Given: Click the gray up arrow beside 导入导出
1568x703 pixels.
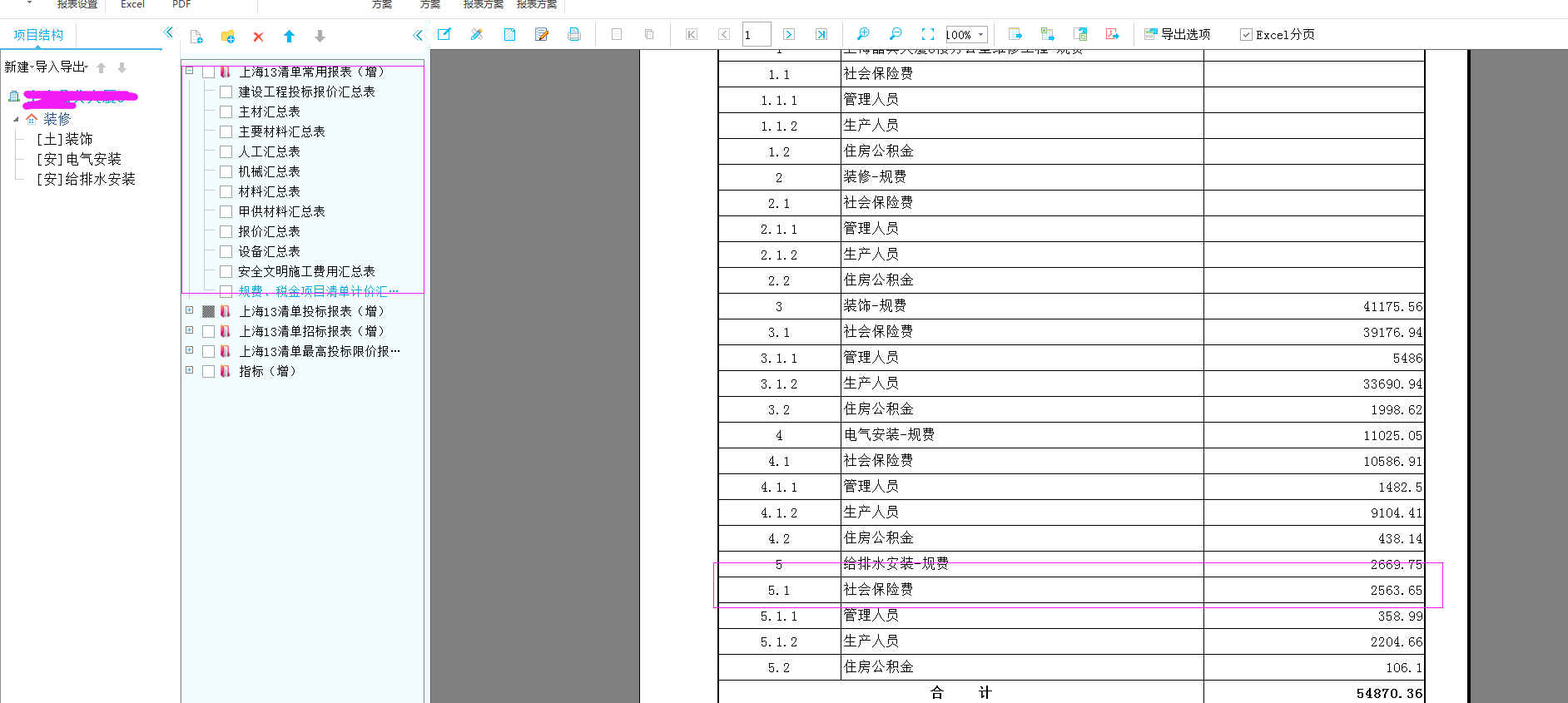Looking at the screenshot, I should [x=101, y=67].
